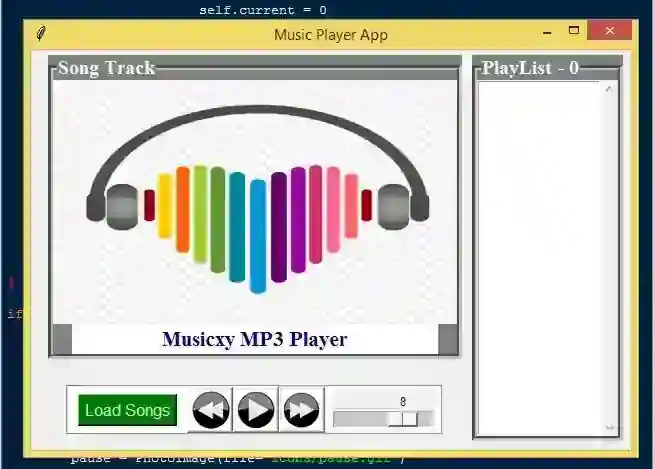This screenshot has height=469, width=653.
Task: Click the volume slider handle
Action: point(403,419)
